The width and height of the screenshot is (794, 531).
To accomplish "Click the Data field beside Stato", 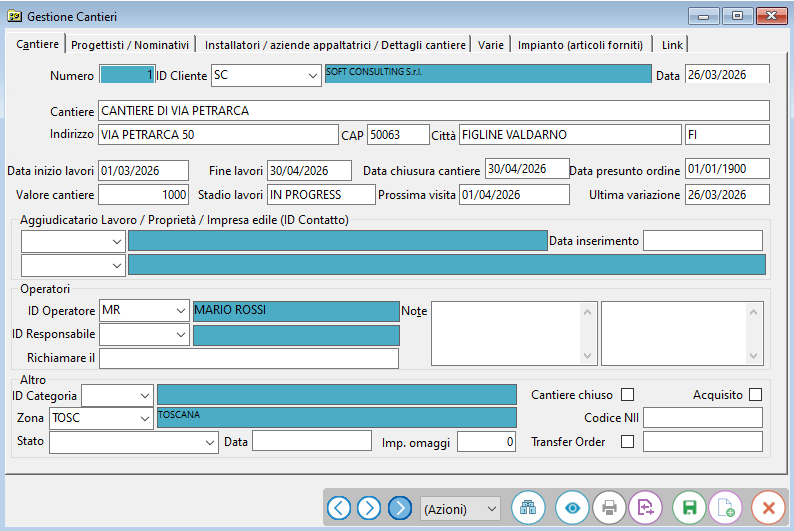I will pos(312,441).
